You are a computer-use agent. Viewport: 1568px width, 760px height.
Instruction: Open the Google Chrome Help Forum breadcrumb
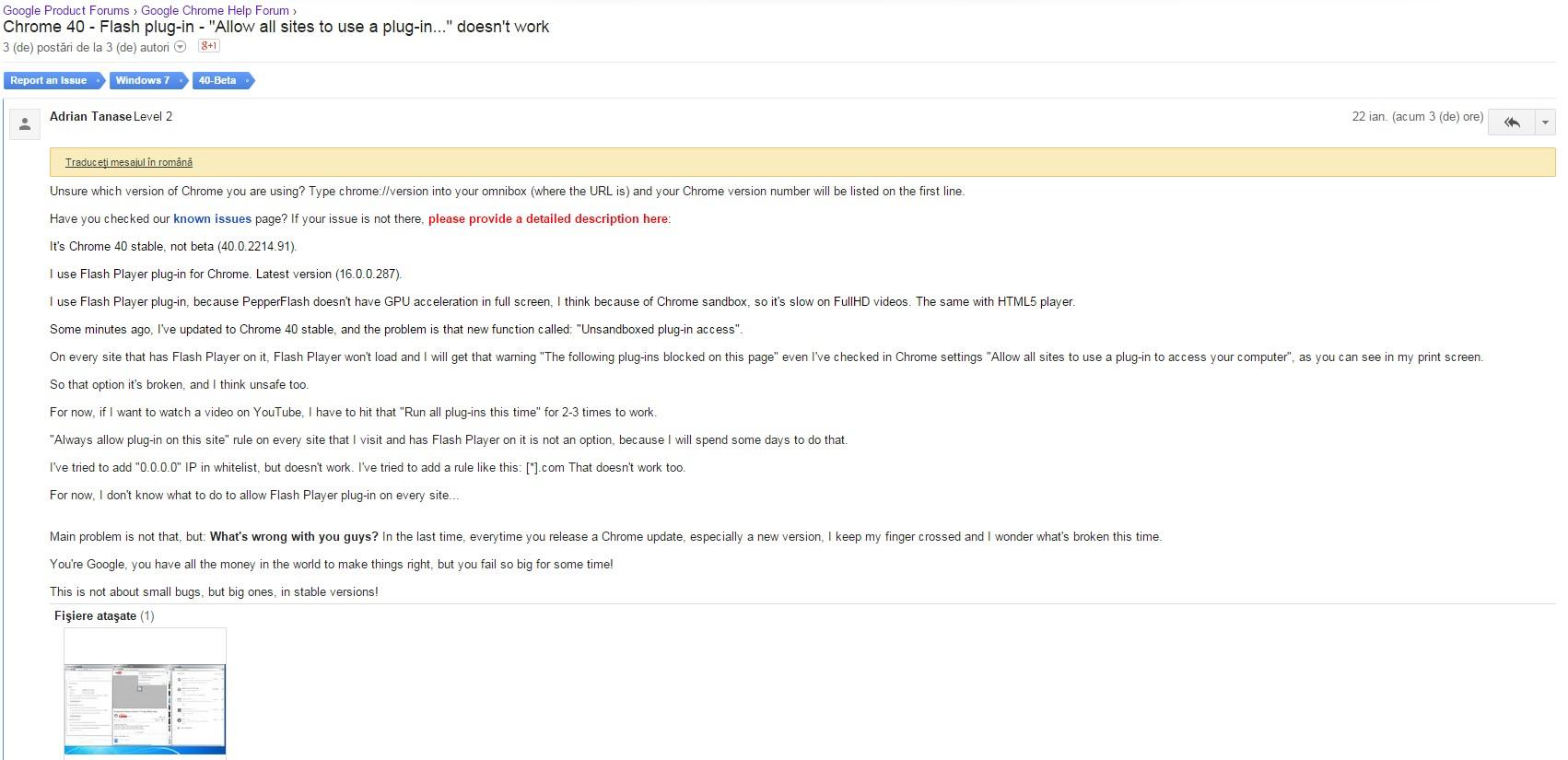(x=215, y=10)
